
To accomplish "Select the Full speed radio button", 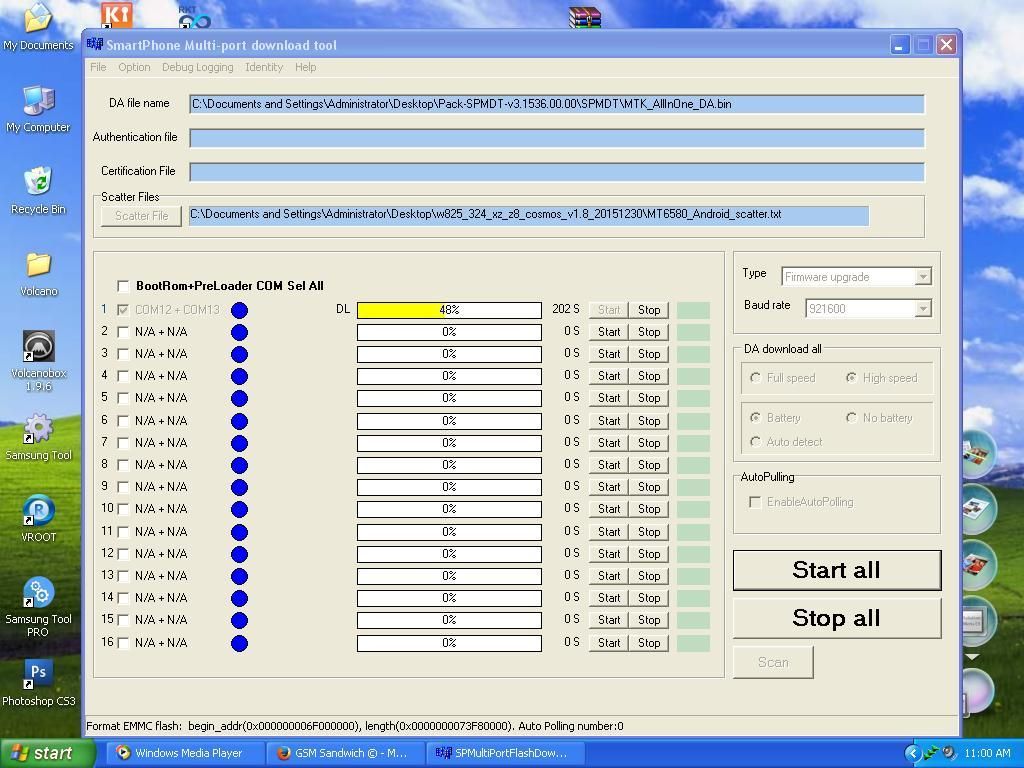I will [x=756, y=377].
